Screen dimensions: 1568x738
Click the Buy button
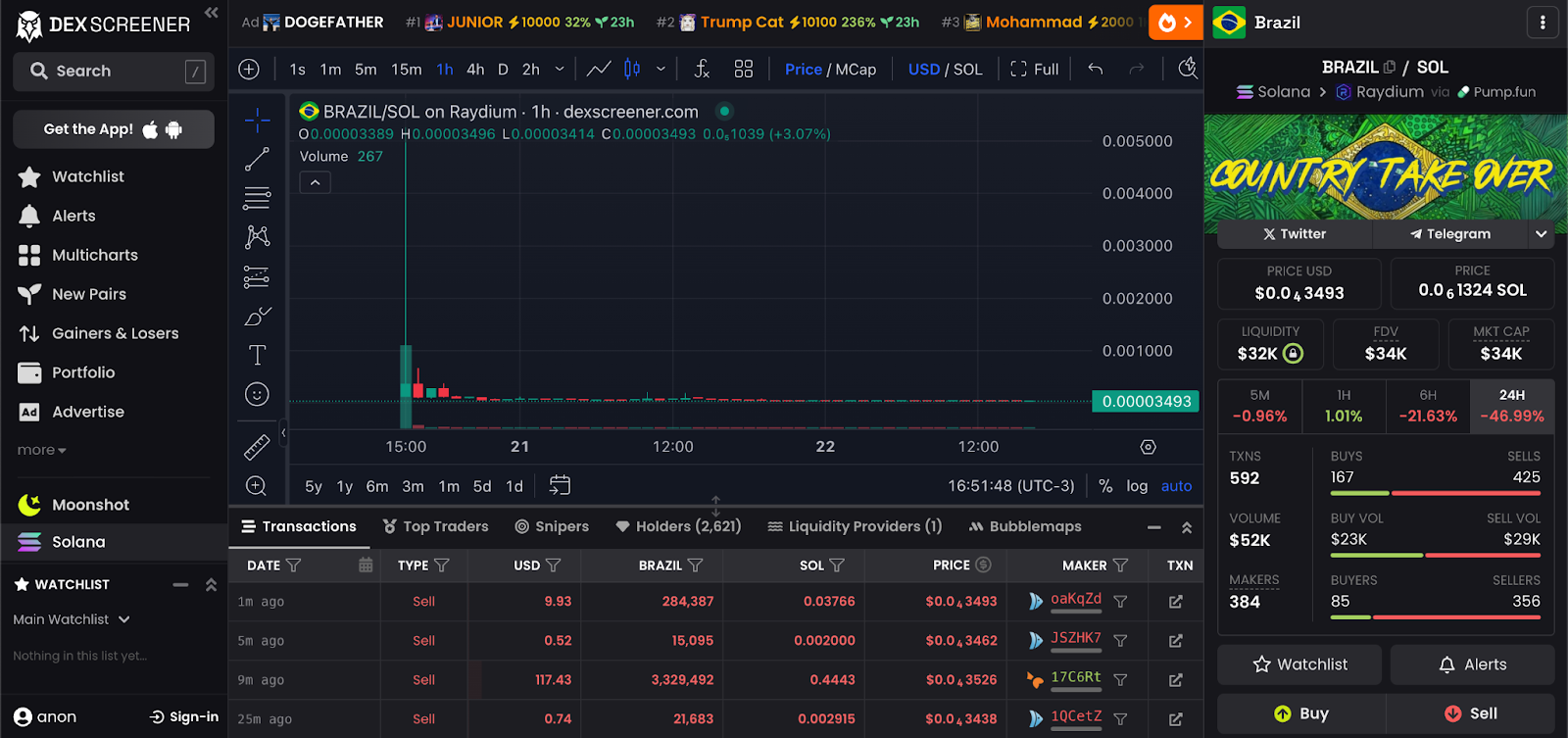(x=1300, y=713)
